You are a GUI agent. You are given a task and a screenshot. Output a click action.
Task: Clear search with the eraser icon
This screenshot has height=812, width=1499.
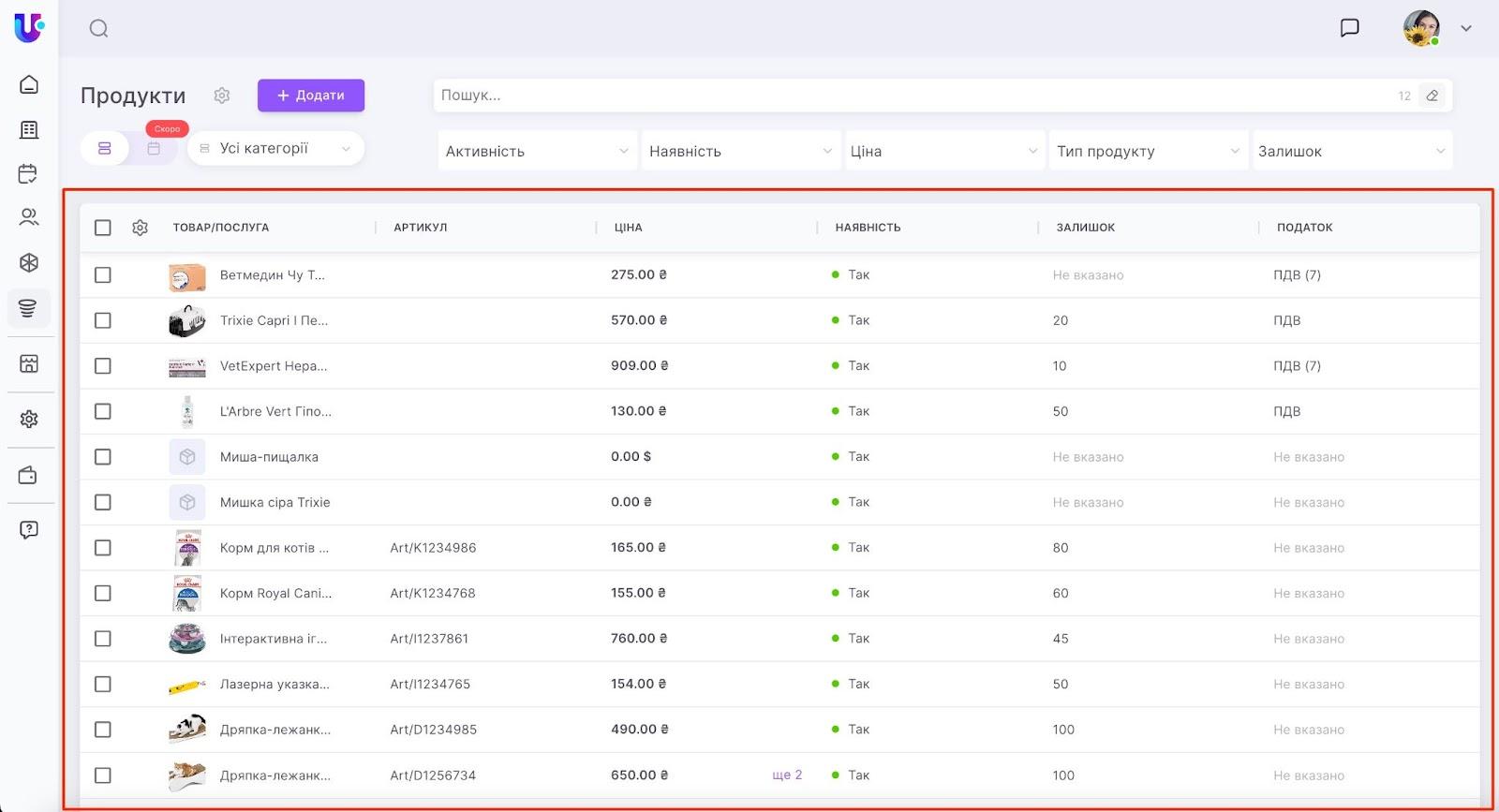[x=1432, y=96]
